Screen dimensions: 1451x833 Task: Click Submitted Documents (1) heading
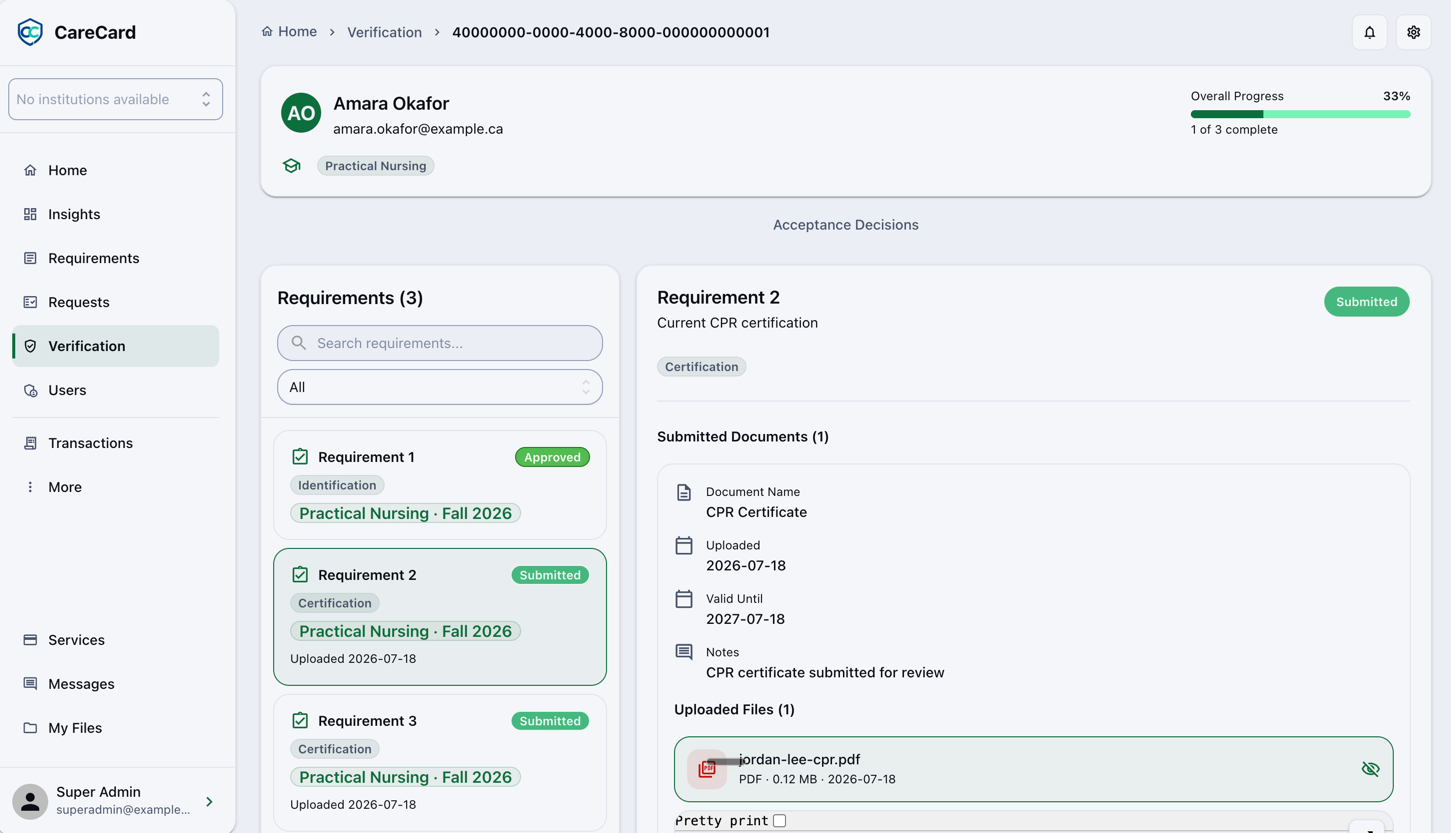743,437
